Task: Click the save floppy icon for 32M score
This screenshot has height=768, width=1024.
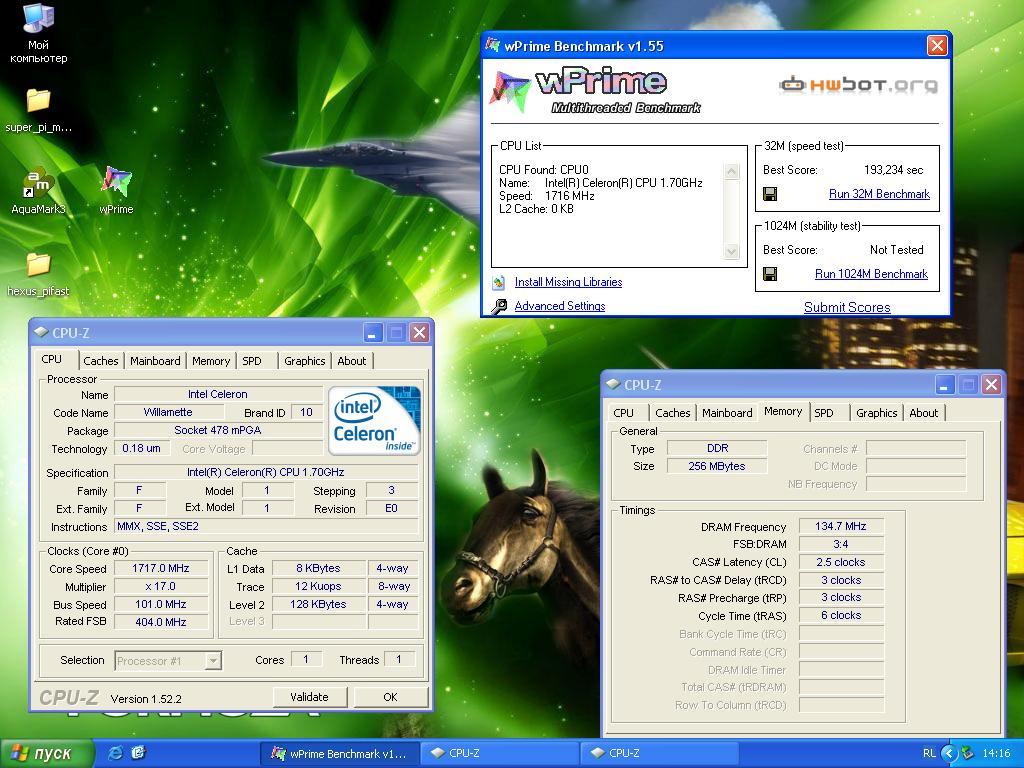Action: [x=770, y=194]
